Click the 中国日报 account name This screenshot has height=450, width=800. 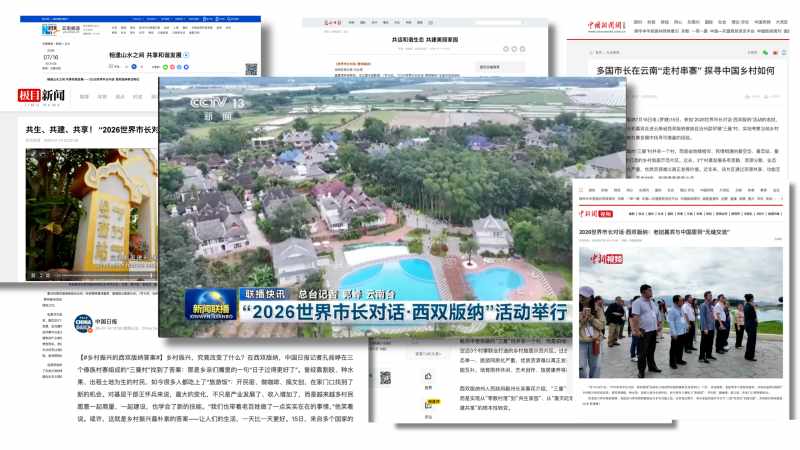(x=106, y=321)
